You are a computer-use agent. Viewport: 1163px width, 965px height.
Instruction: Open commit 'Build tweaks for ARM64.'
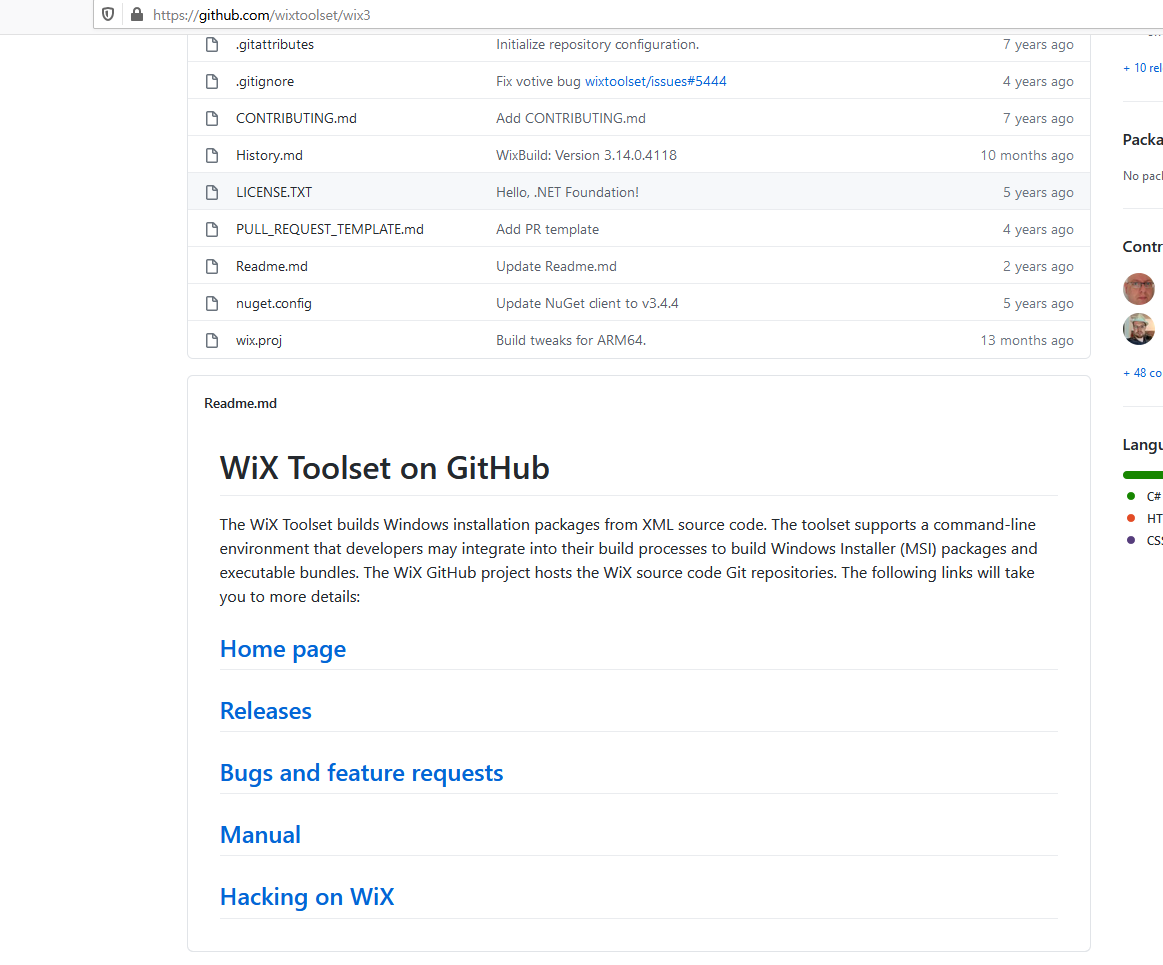pyautogui.click(x=571, y=341)
